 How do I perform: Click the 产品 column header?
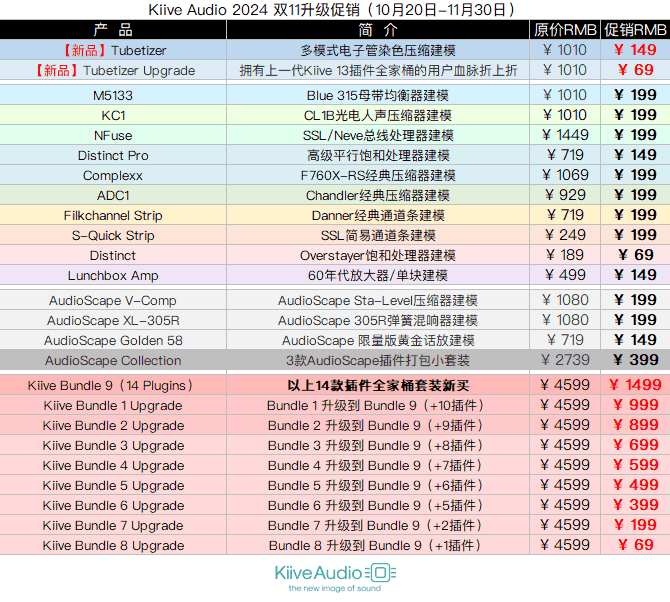(x=113, y=30)
